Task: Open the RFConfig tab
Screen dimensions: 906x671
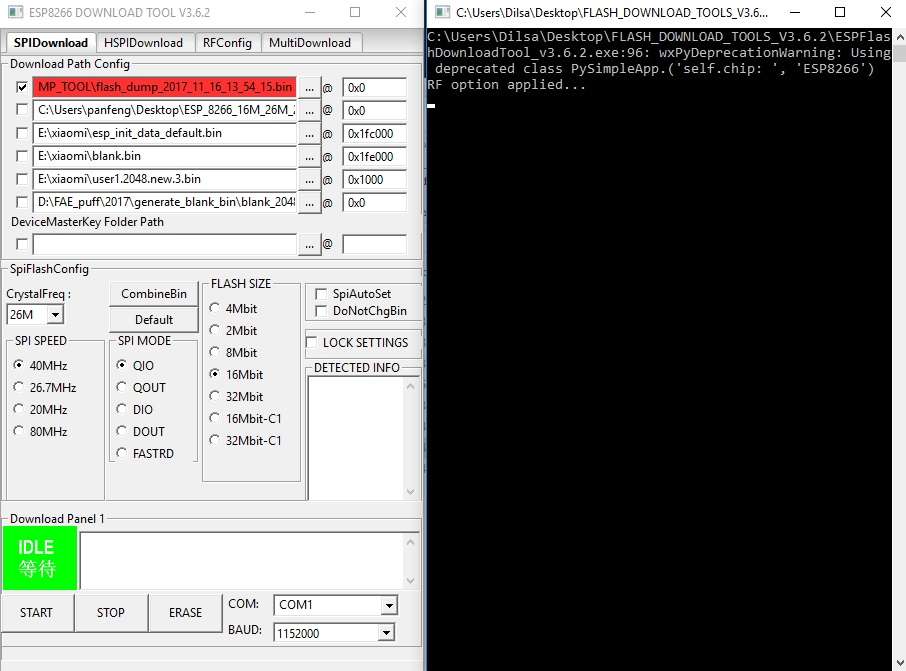Action: 227,43
